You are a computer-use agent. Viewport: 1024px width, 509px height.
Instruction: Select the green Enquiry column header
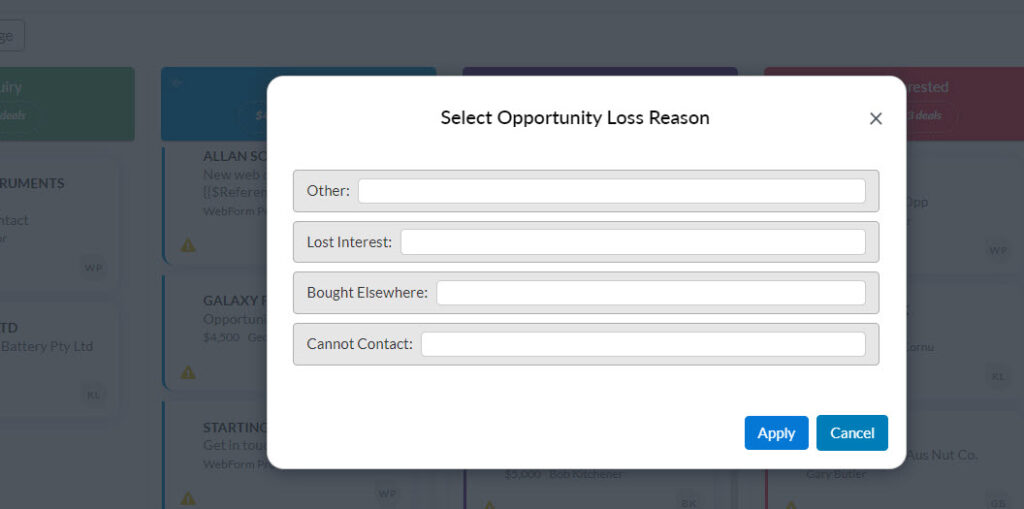pos(67,104)
